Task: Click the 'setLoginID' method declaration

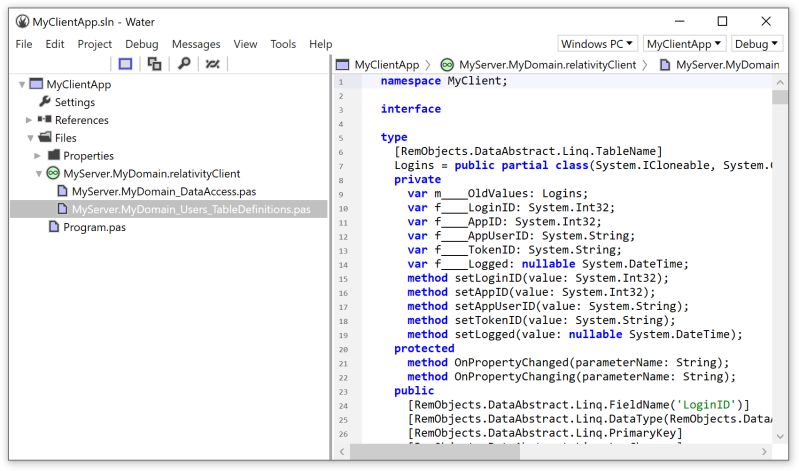Action: (x=538, y=278)
